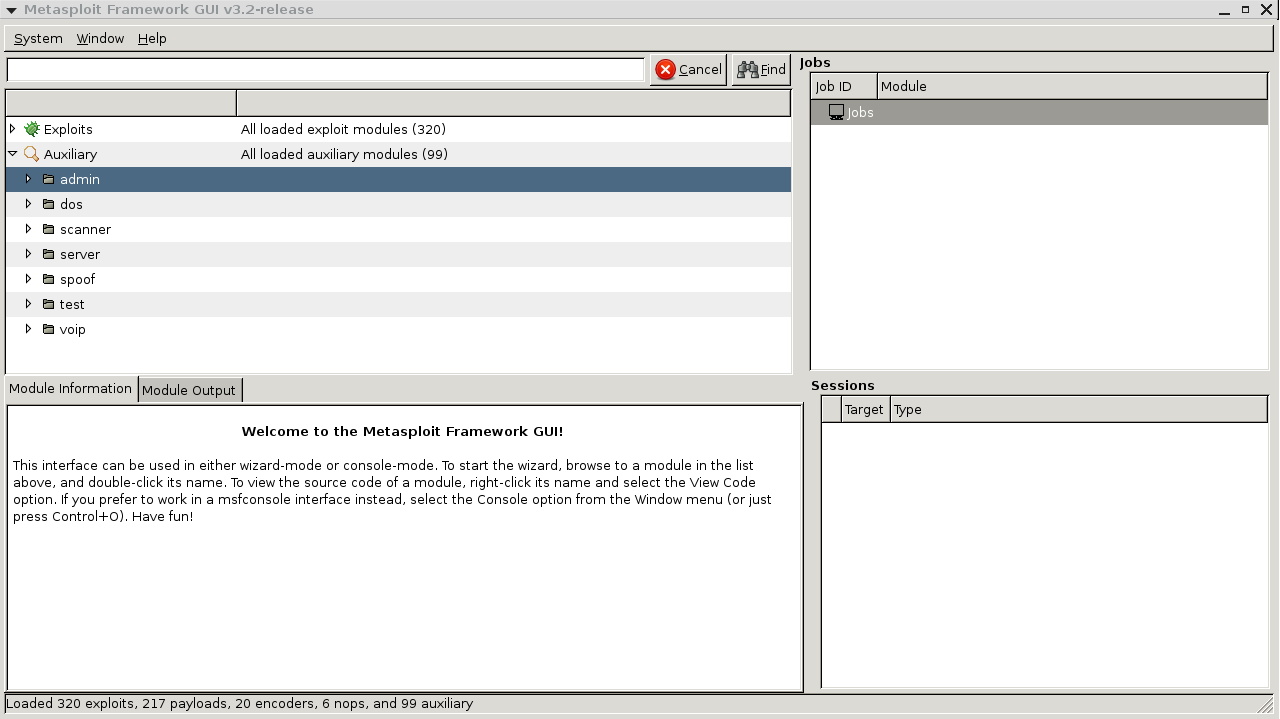Click the green bug Exploits icon
This screenshot has width=1280, height=719.
(x=32, y=129)
